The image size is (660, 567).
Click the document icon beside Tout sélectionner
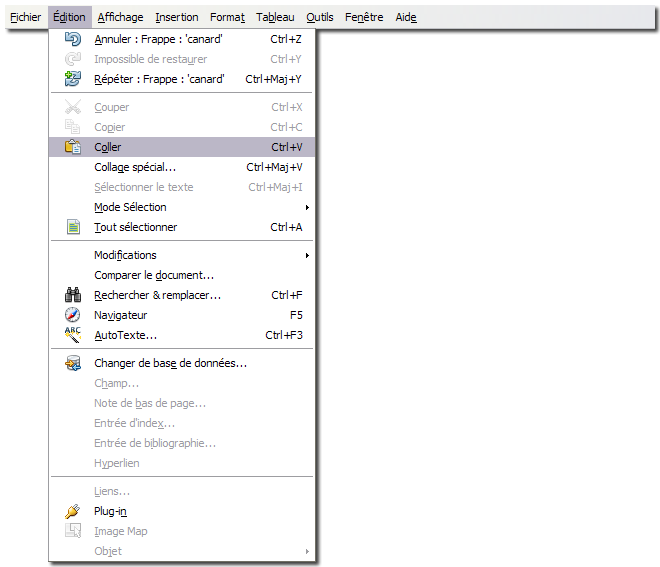(x=74, y=227)
